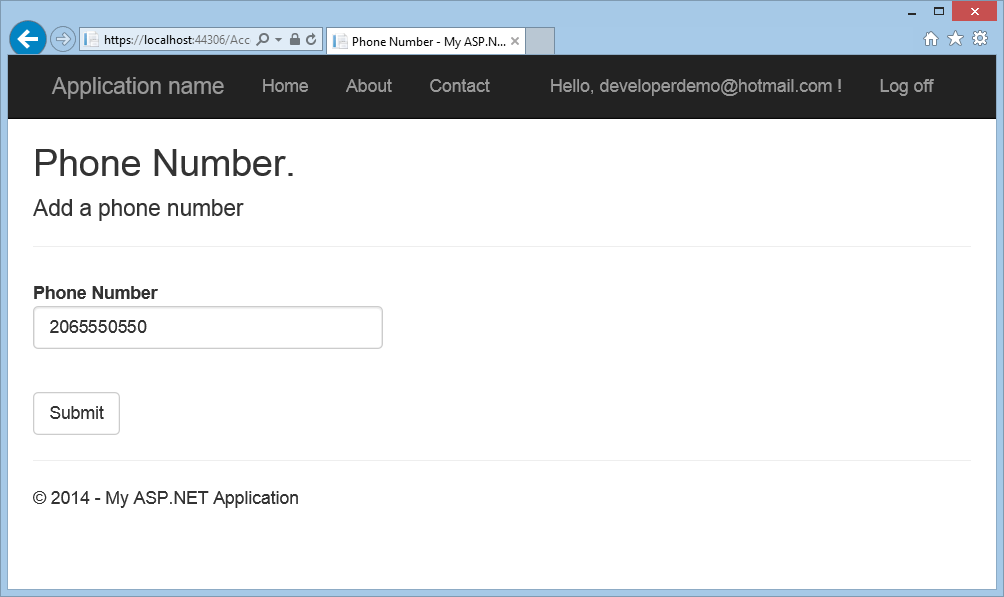Open account settings via the hello email link
Image resolution: width=1004 pixels, height=597 pixels.
695,86
